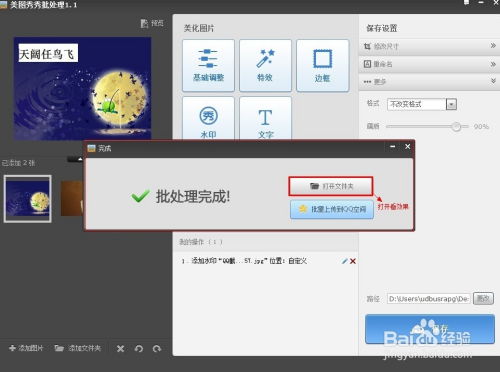Minimize the main 美图秀秀批处理 window

tap(481, 3)
